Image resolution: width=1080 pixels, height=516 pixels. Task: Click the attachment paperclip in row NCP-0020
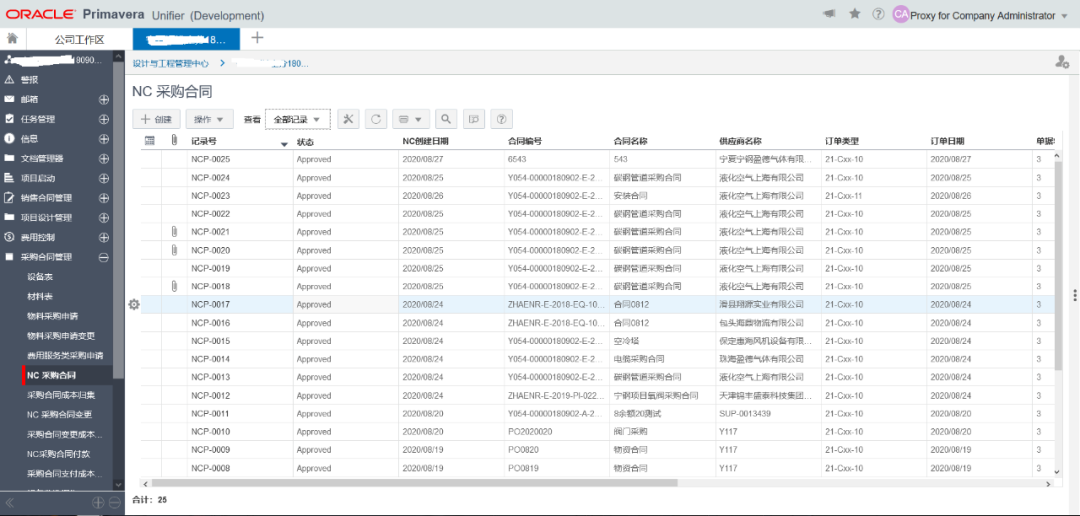[174, 250]
